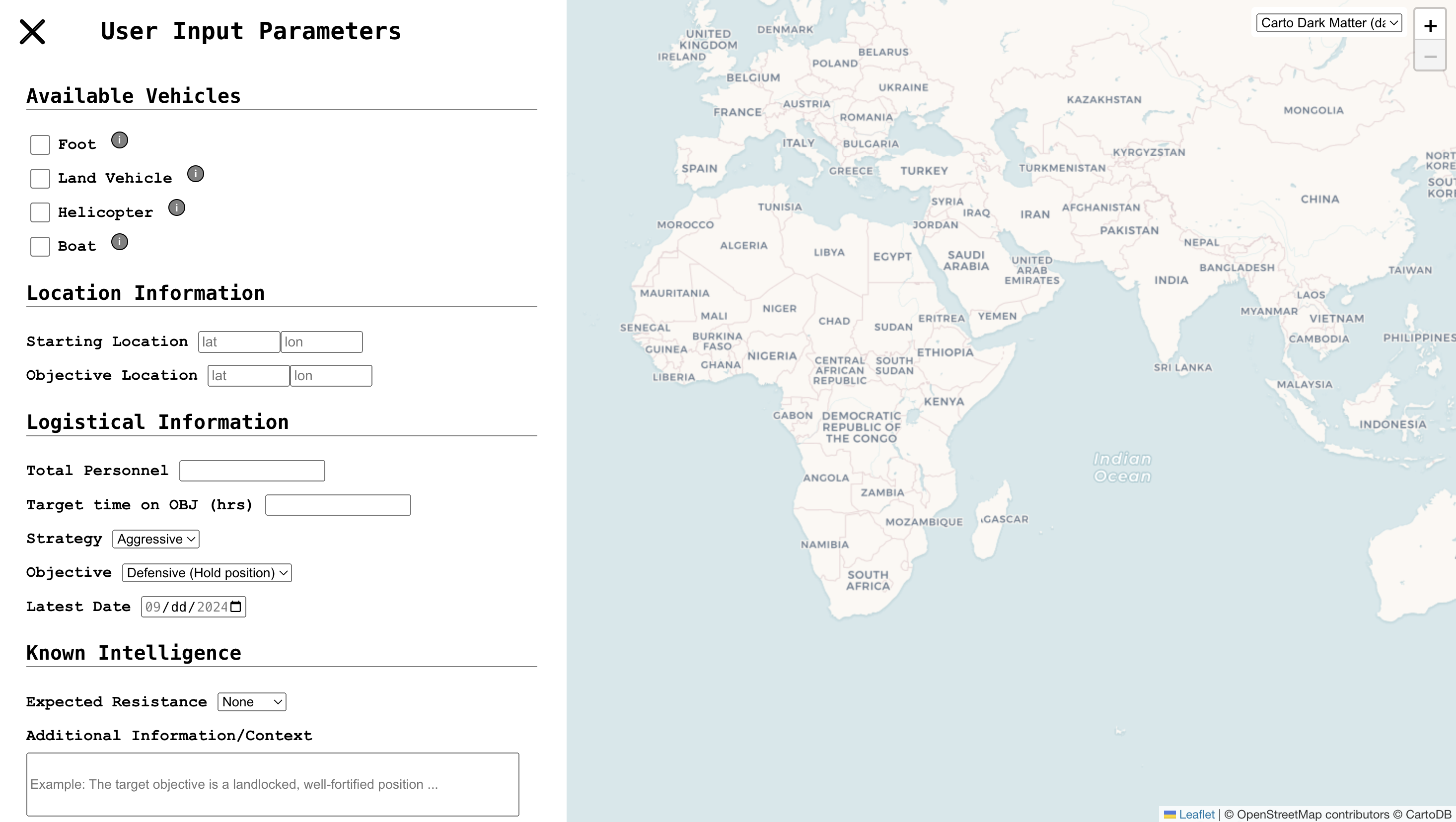The height and width of the screenshot is (822, 1456).
Task: Zoom in on the map
Action: tap(1430, 25)
